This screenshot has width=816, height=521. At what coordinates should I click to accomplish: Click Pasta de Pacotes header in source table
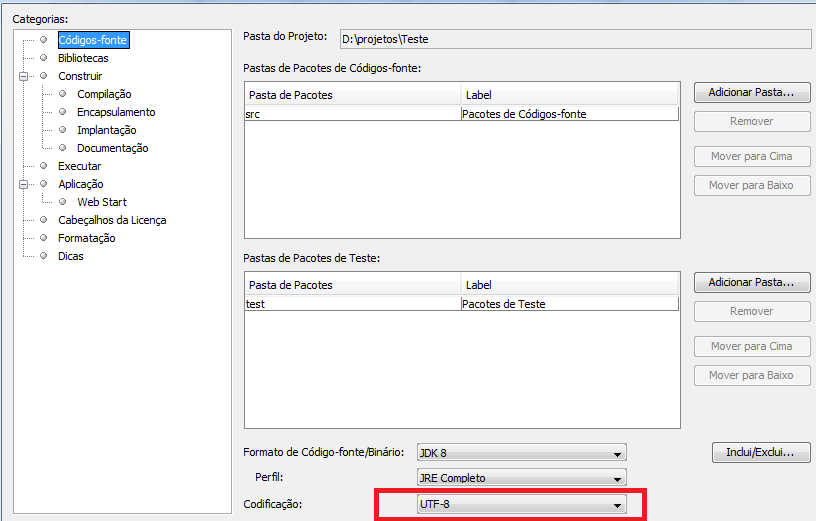[352, 95]
